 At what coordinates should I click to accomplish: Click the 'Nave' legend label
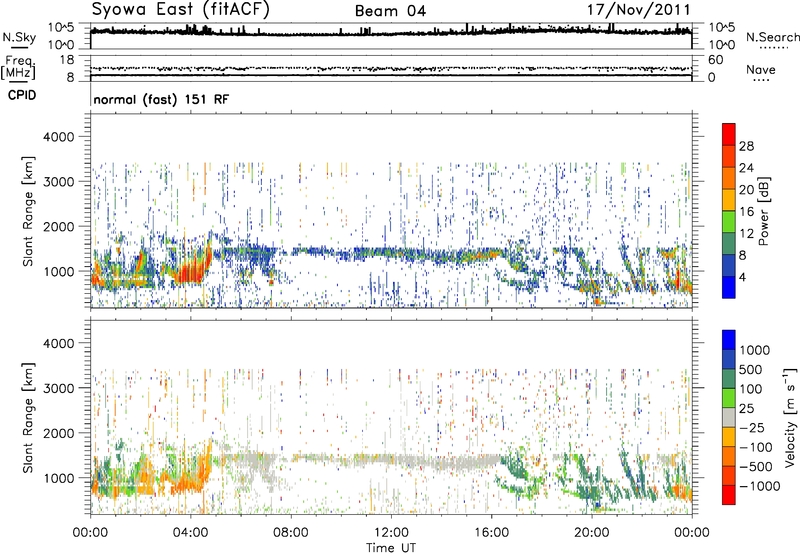click(x=761, y=70)
